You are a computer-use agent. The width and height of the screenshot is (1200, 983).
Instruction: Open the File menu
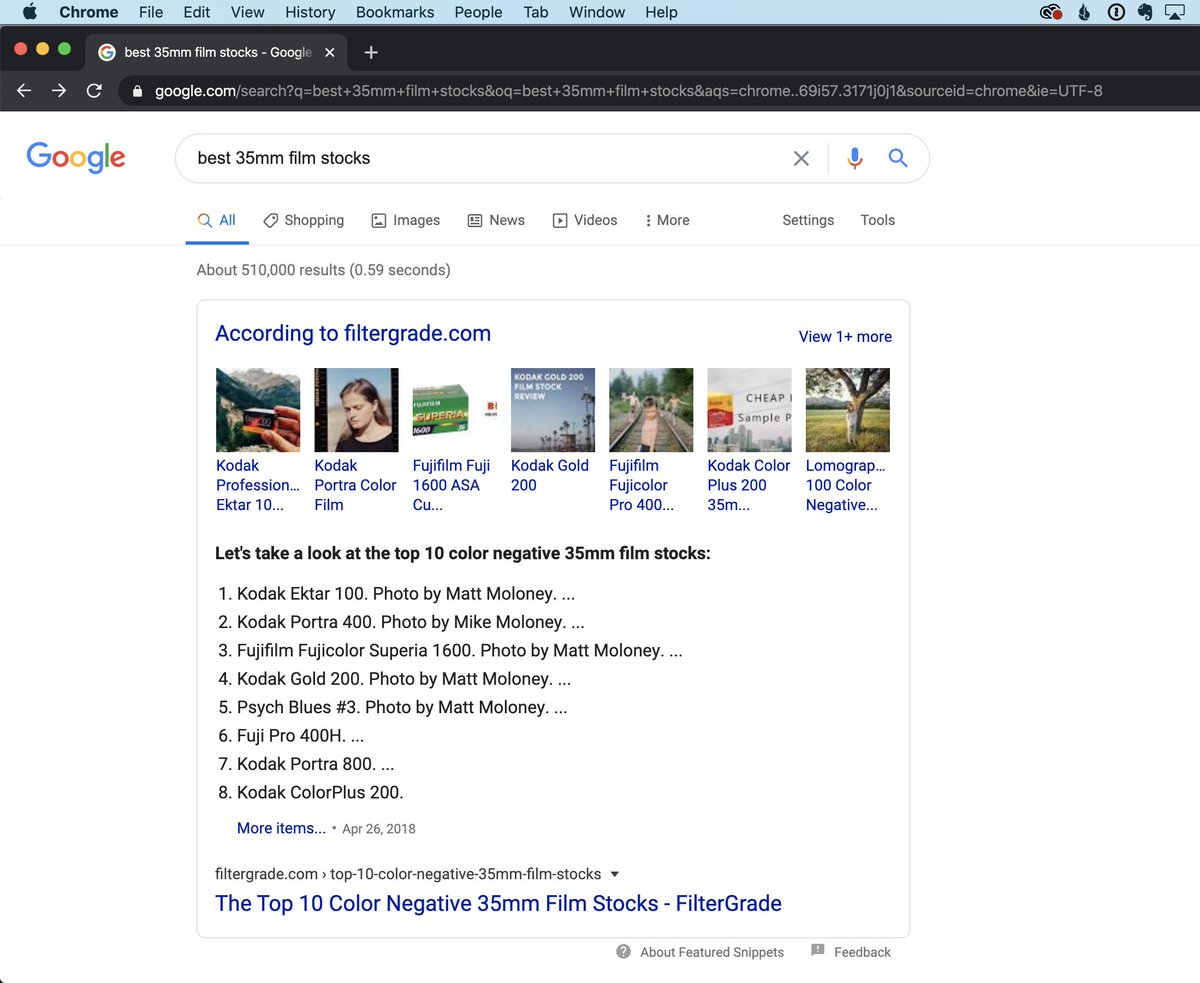click(151, 12)
